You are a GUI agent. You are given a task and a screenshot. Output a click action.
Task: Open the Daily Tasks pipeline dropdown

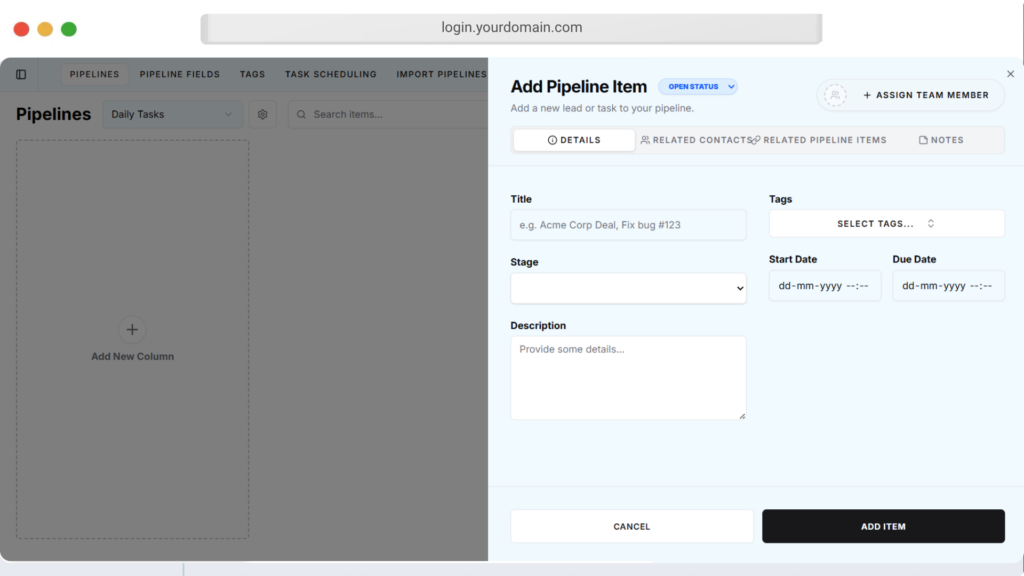pyautogui.click(x=172, y=114)
